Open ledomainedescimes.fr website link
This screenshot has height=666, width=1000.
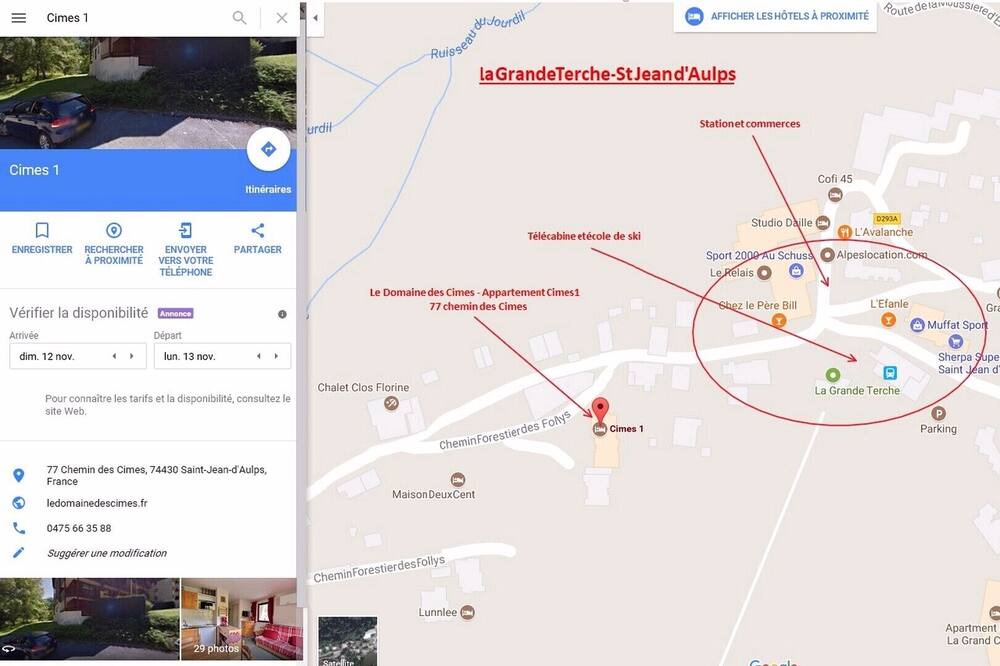click(x=97, y=503)
